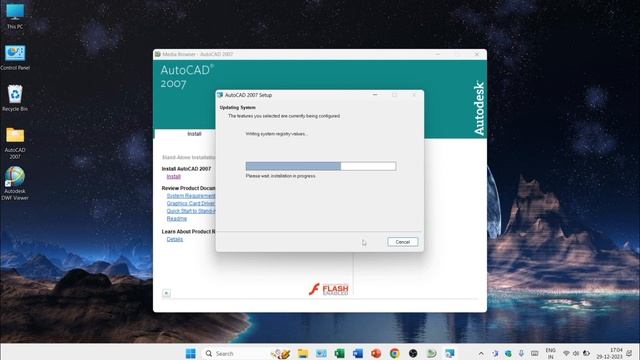Open Wi-Fi network tray icon

[x=566, y=353]
